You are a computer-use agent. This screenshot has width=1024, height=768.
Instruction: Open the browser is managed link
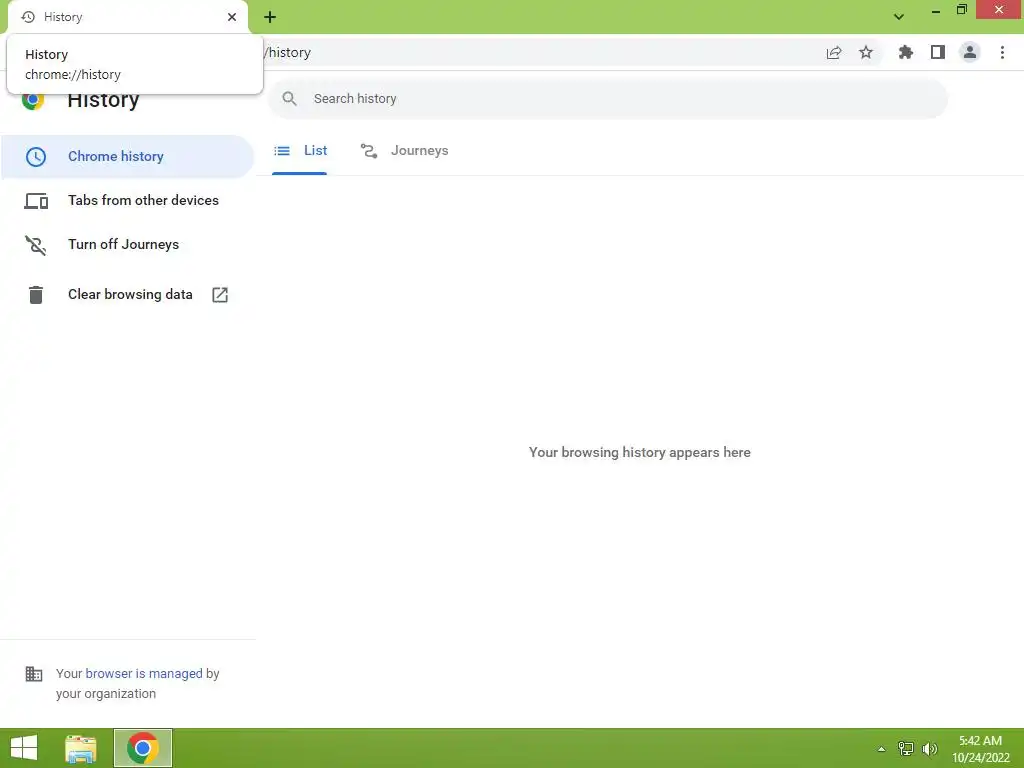144,673
